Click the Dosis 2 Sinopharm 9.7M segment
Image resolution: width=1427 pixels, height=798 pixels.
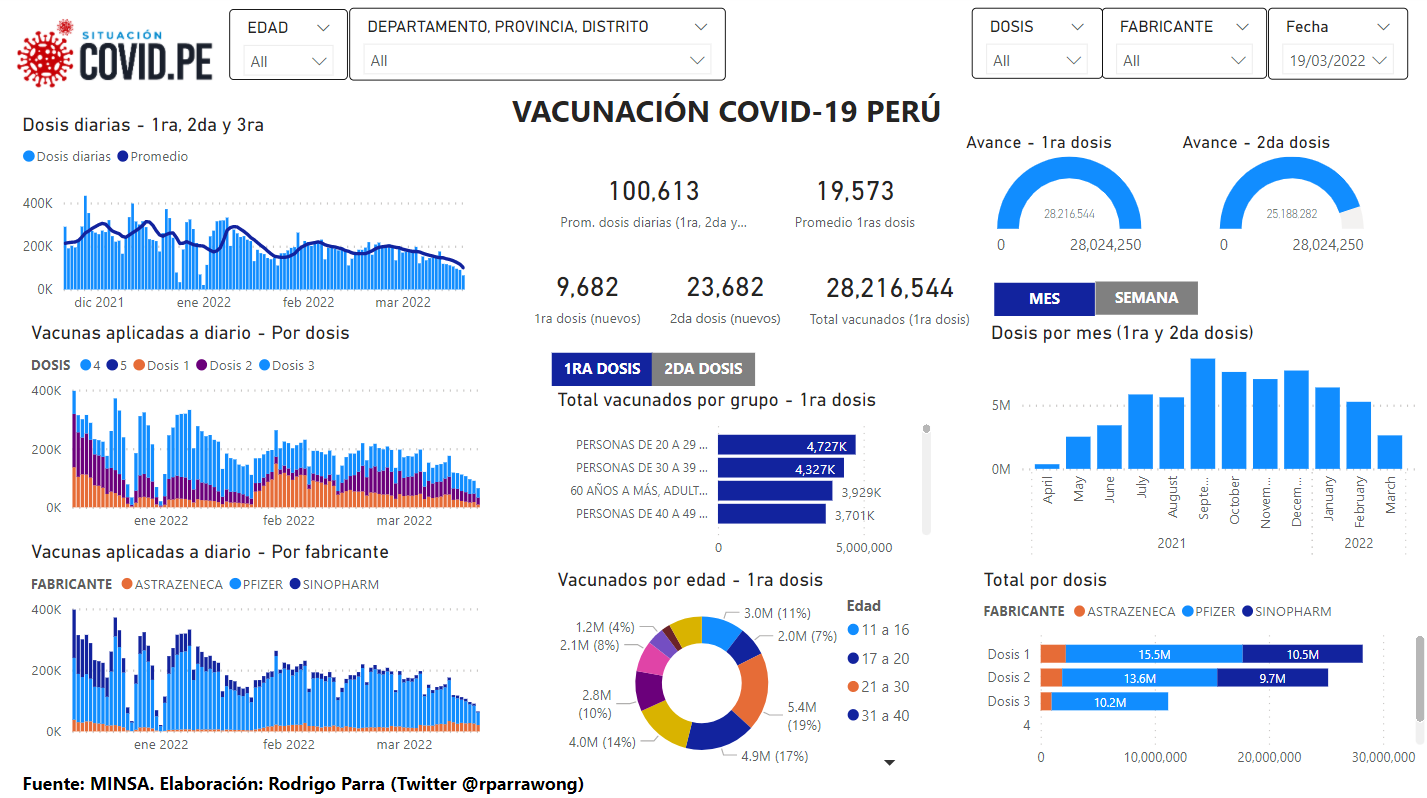click(1273, 678)
